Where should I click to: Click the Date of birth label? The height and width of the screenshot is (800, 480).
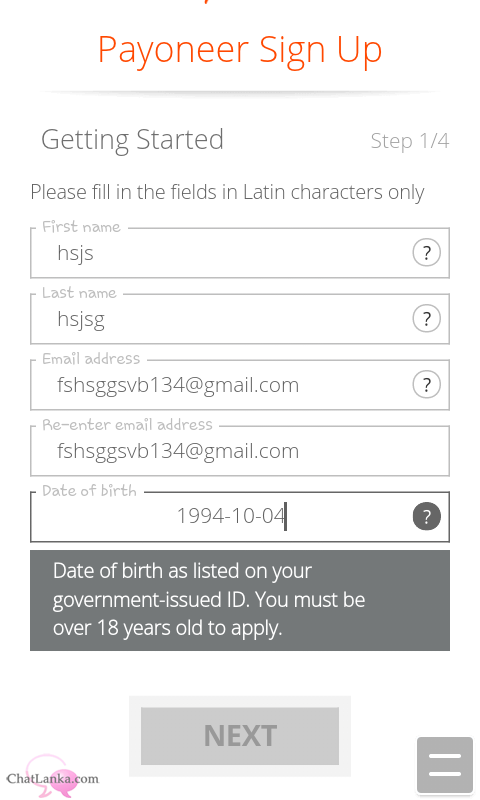[x=89, y=491]
